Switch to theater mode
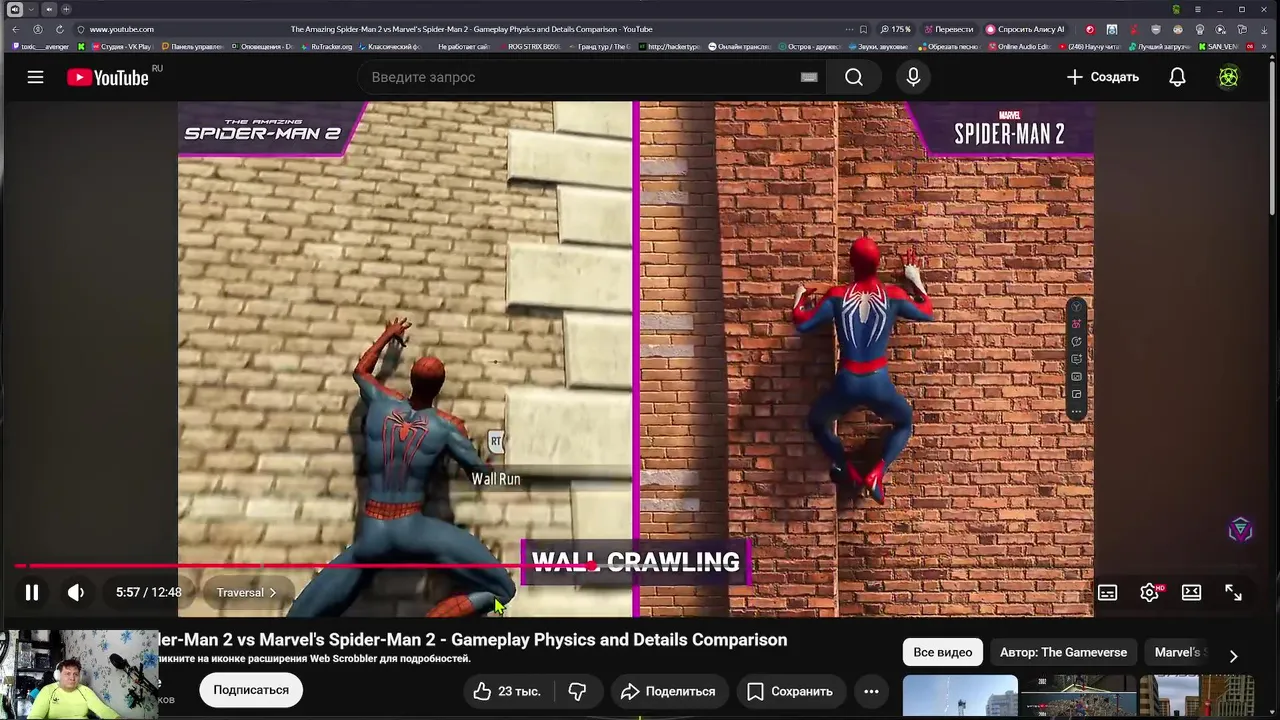The height and width of the screenshot is (720, 1280). pos(1191,592)
